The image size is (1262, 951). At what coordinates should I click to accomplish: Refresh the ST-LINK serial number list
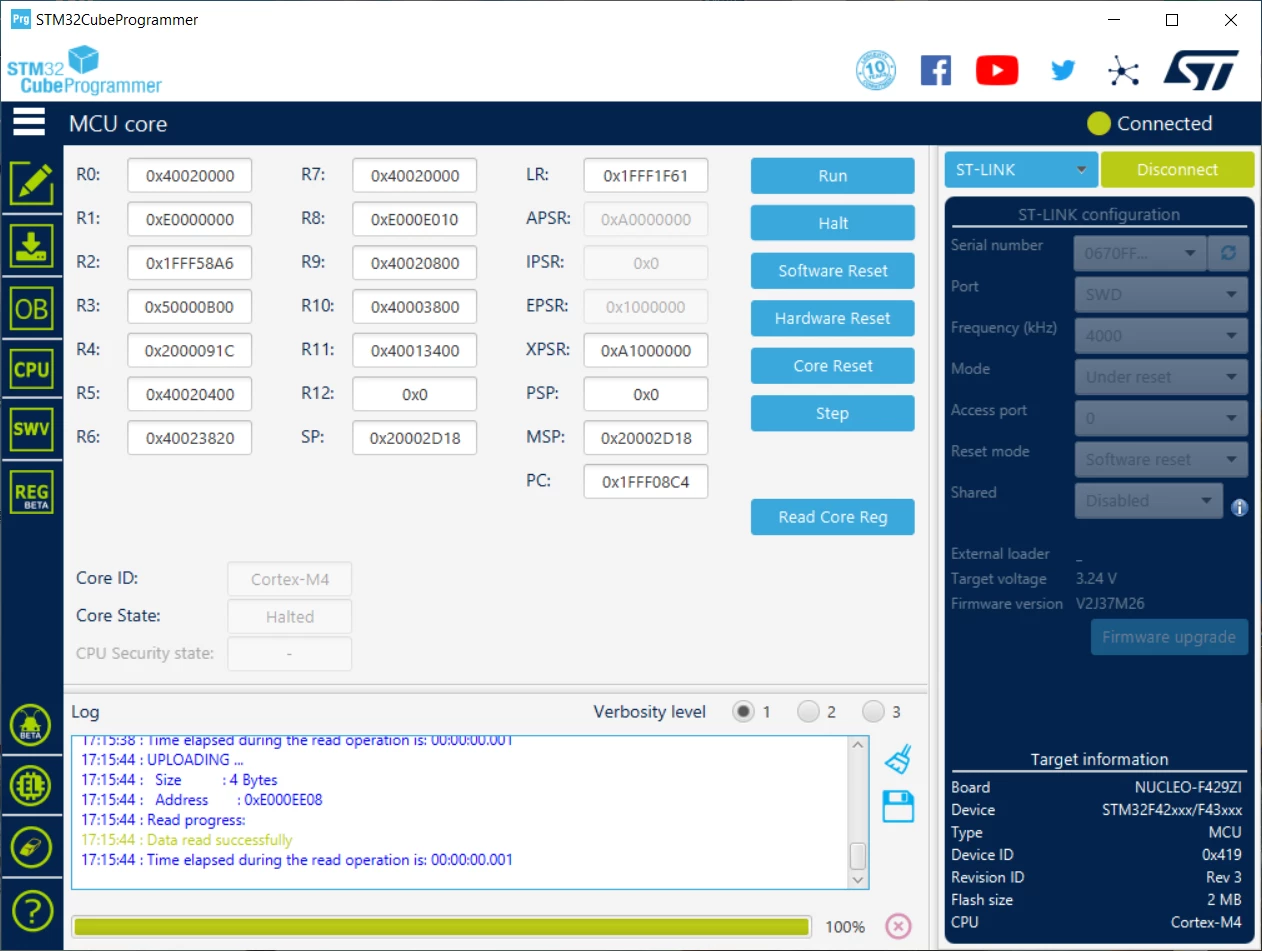(x=1228, y=253)
